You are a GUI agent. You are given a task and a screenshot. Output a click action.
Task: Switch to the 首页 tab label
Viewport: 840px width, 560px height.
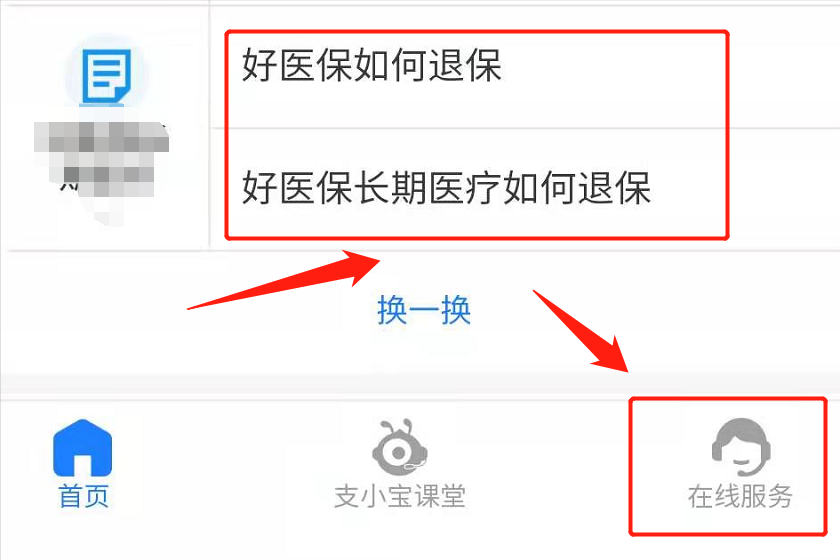84,496
